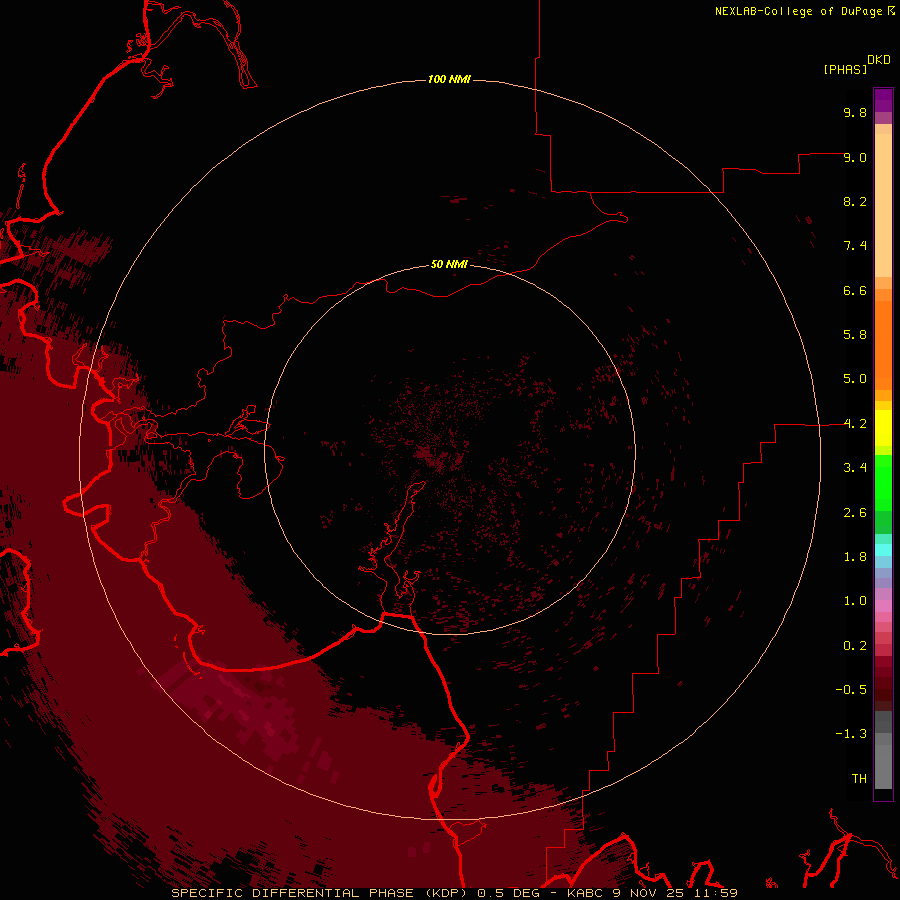Select the 5.0 legend value
This screenshot has width=900, height=900.
coord(855,379)
